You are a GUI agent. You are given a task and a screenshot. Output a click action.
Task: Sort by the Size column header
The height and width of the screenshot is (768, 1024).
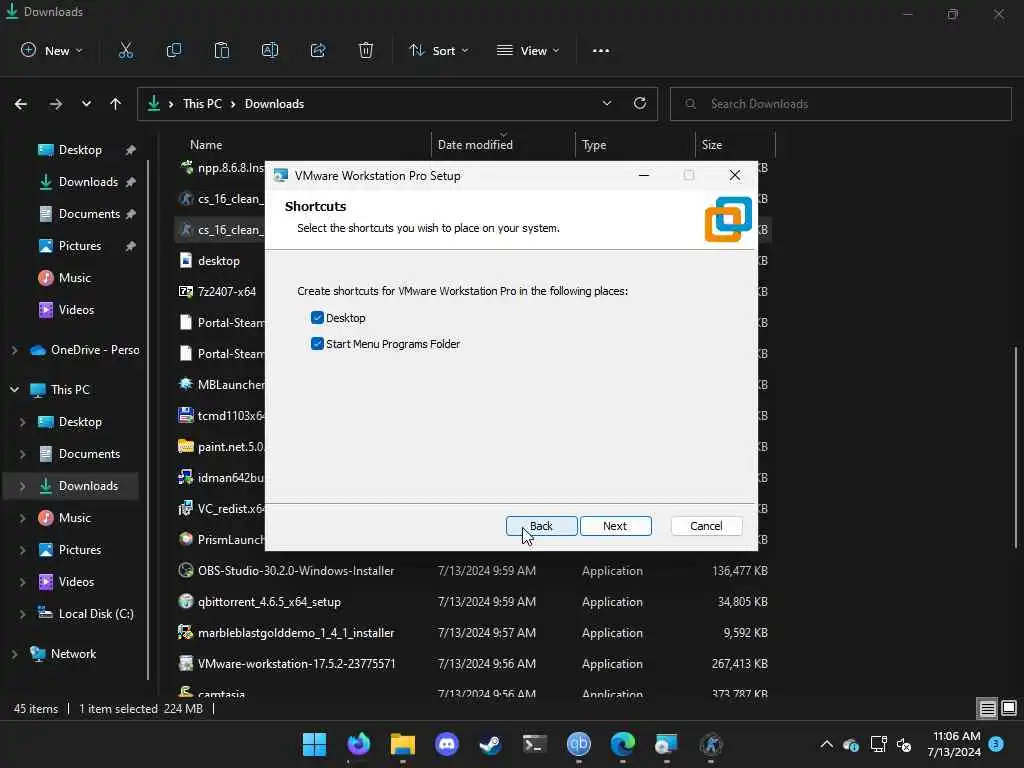click(x=735, y=145)
